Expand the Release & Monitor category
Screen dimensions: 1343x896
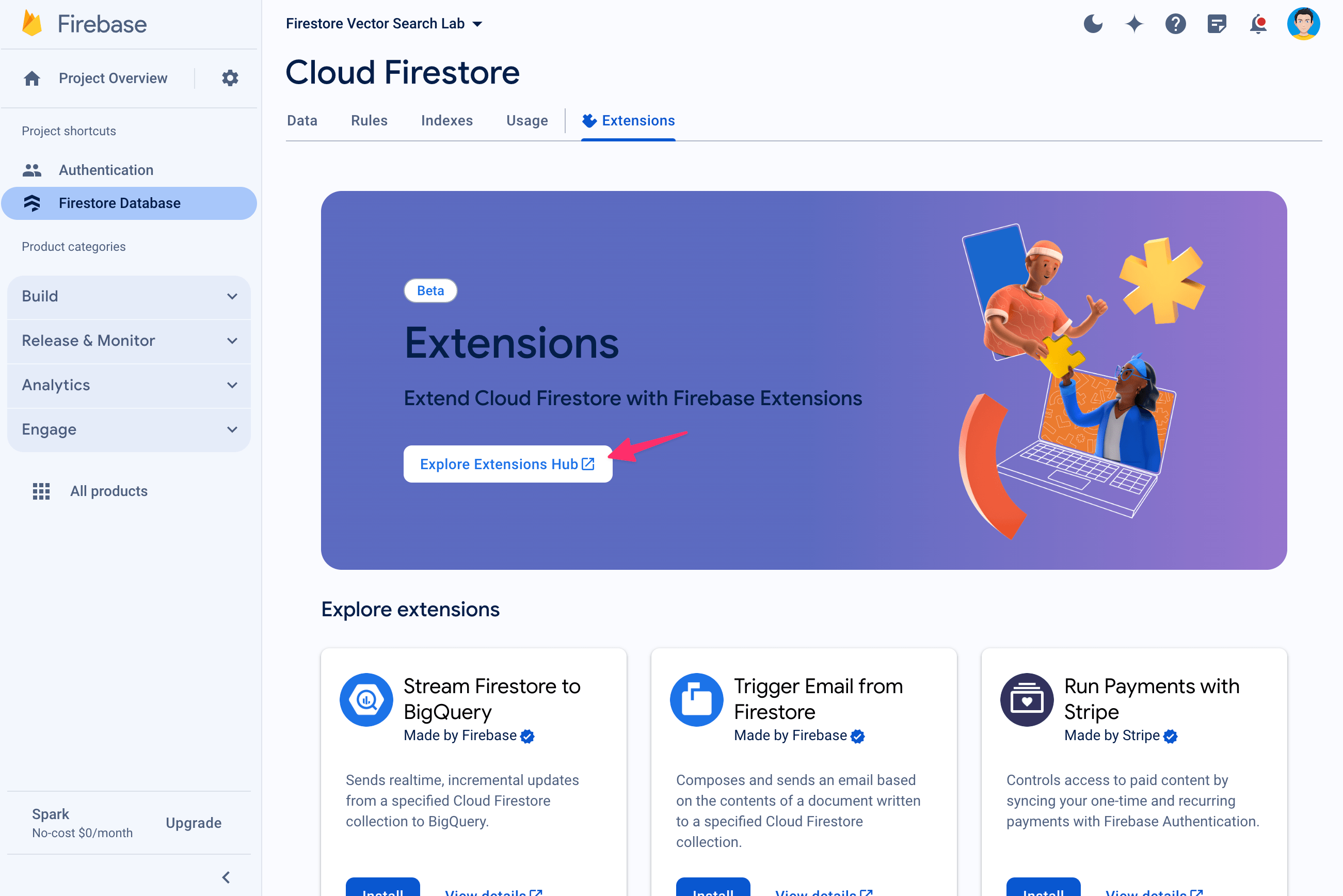[x=129, y=340]
